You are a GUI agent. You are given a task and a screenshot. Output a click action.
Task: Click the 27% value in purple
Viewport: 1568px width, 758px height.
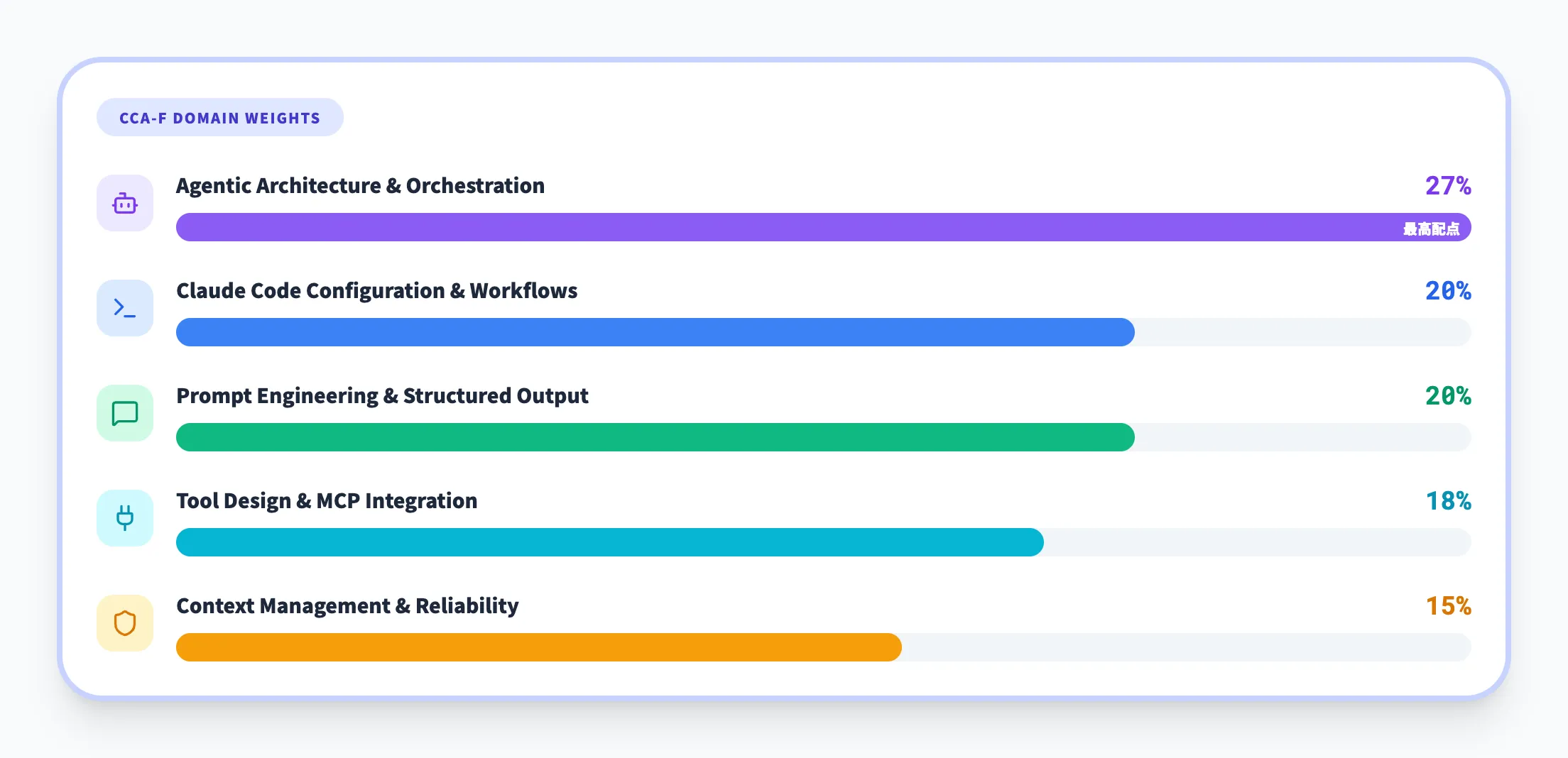pos(1448,186)
